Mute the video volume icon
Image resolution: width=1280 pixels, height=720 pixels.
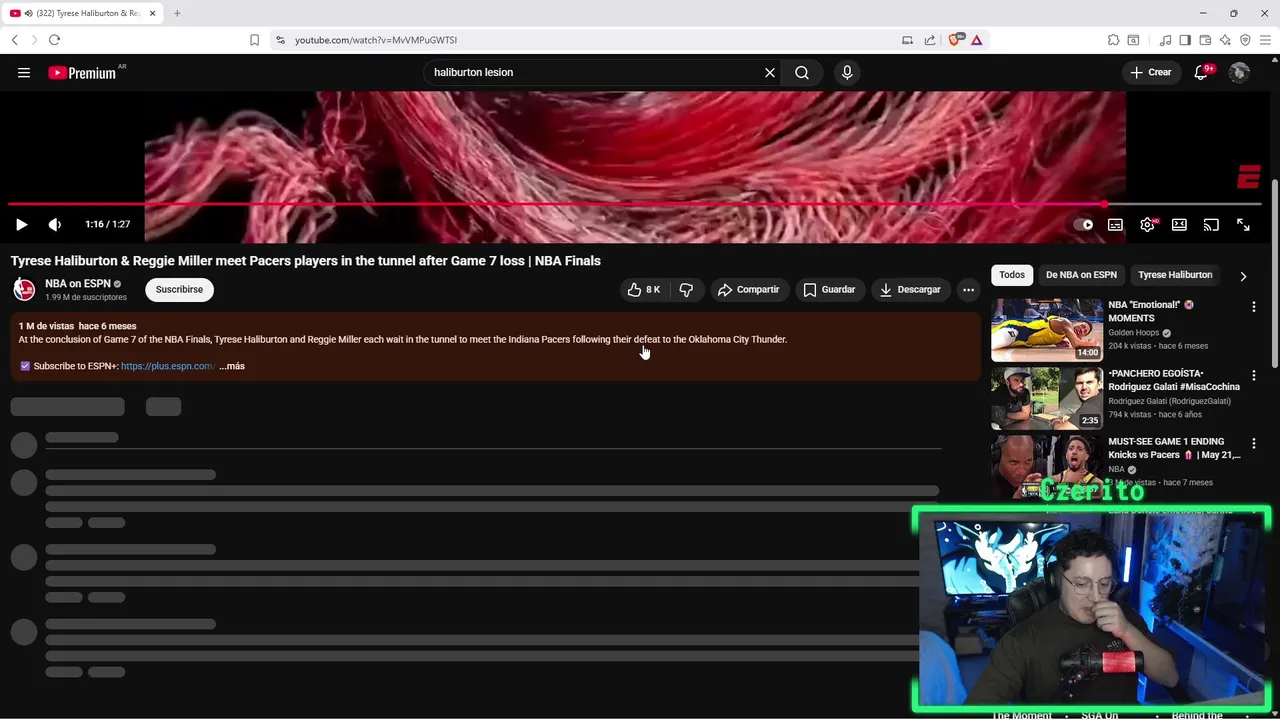click(55, 225)
